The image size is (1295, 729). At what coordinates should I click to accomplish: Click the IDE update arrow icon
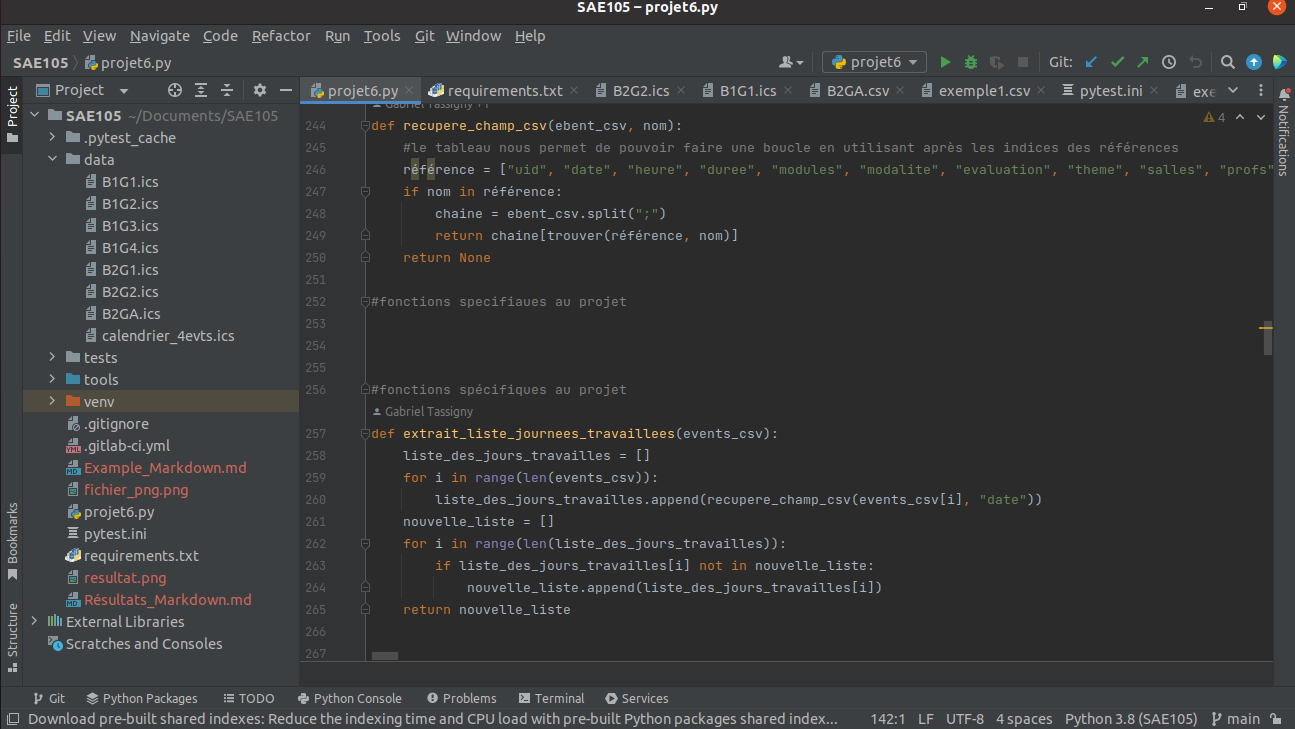[1254, 62]
